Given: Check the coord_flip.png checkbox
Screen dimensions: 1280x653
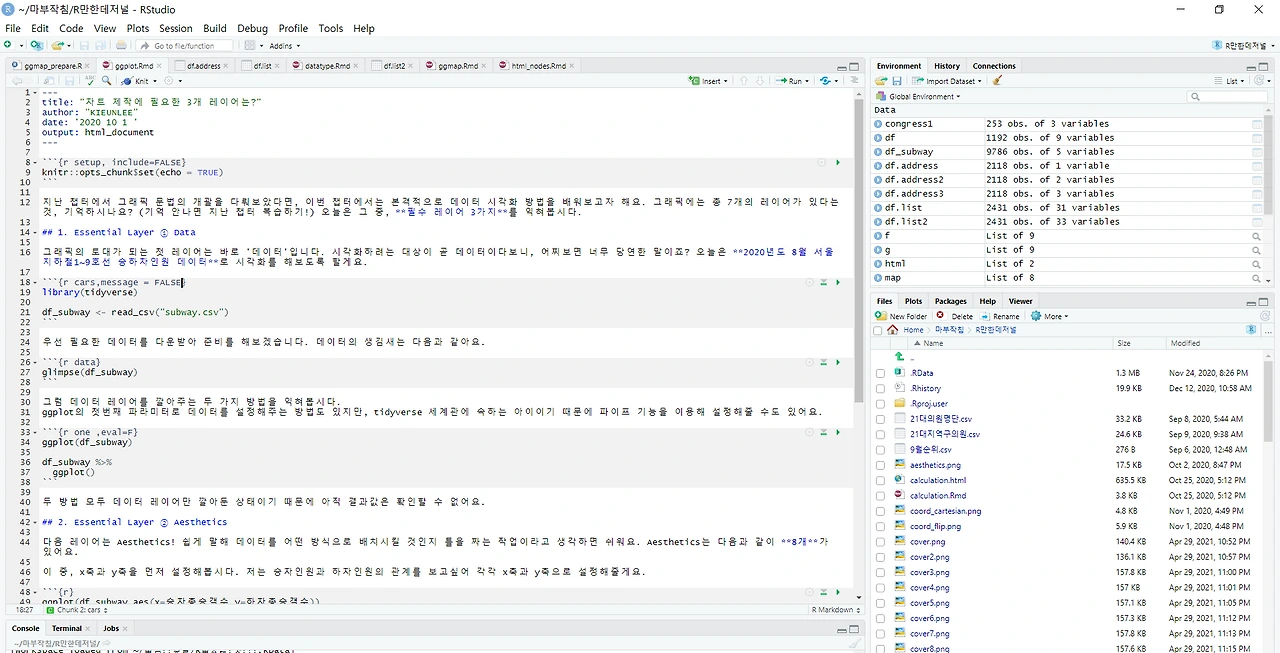Looking at the screenshot, I should coord(880,526).
